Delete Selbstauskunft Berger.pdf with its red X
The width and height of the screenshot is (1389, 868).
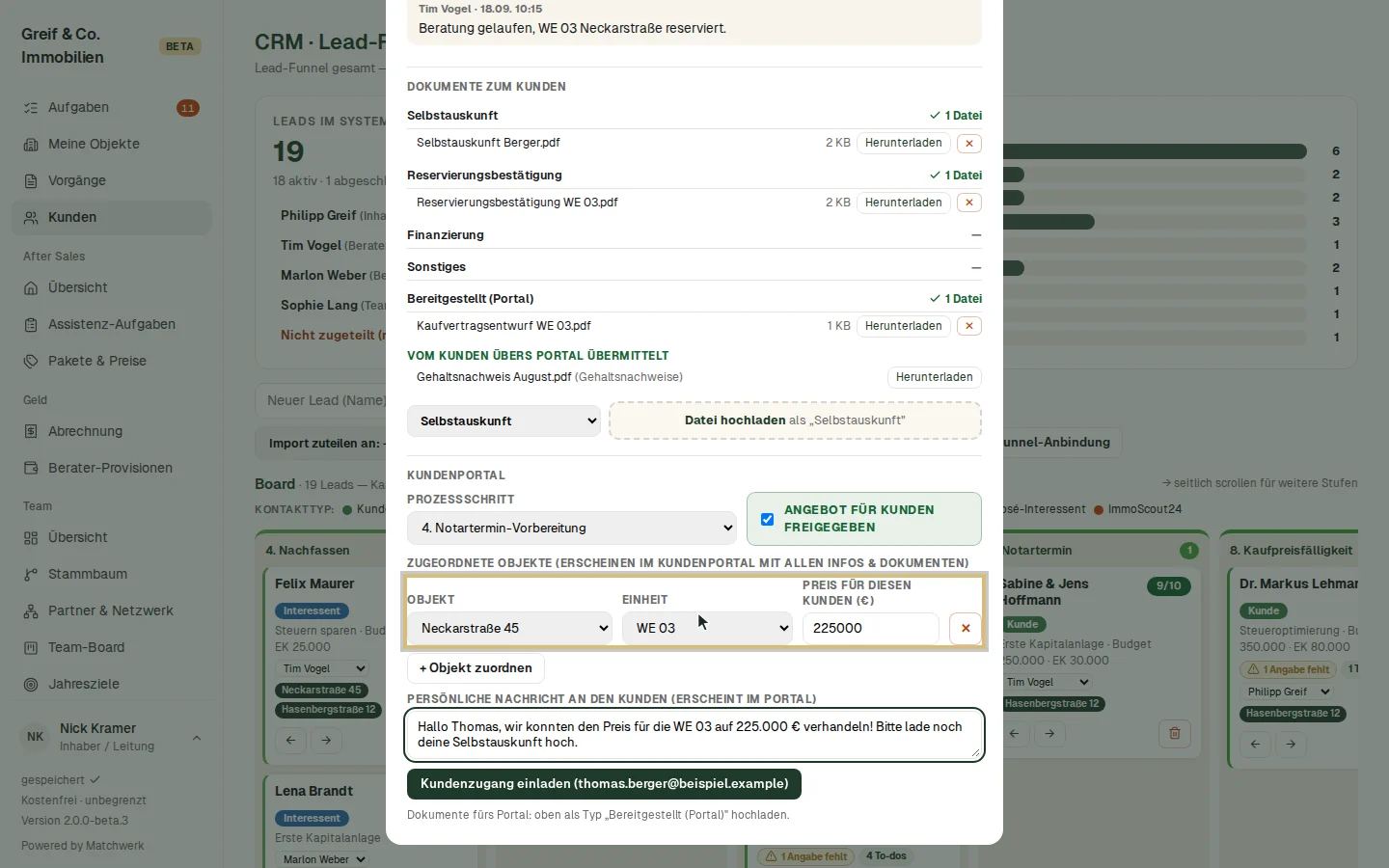pos(969,143)
